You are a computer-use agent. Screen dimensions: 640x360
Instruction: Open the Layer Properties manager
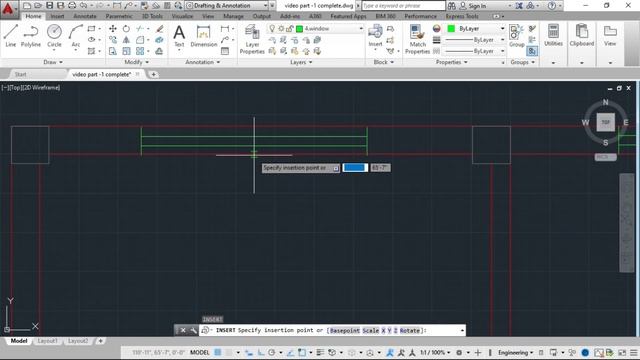point(252,39)
